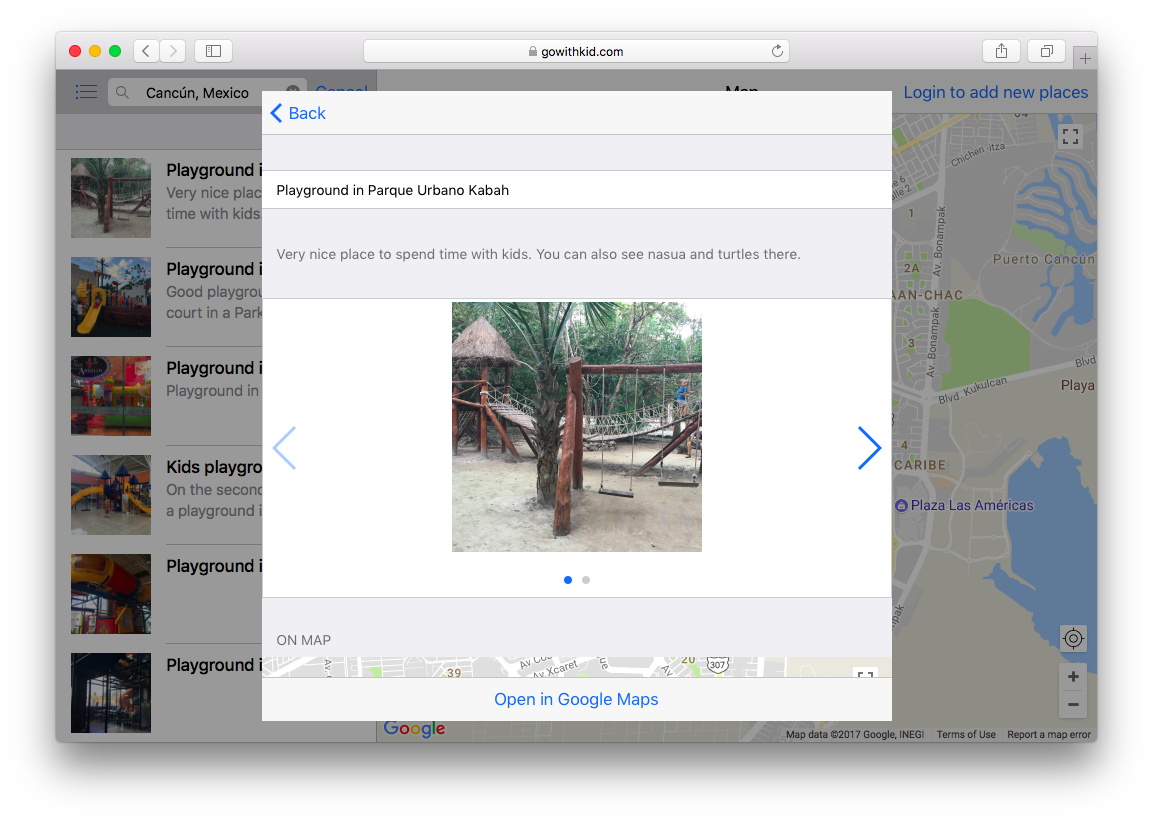Toggle Safari sidebar

[x=213, y=51]
